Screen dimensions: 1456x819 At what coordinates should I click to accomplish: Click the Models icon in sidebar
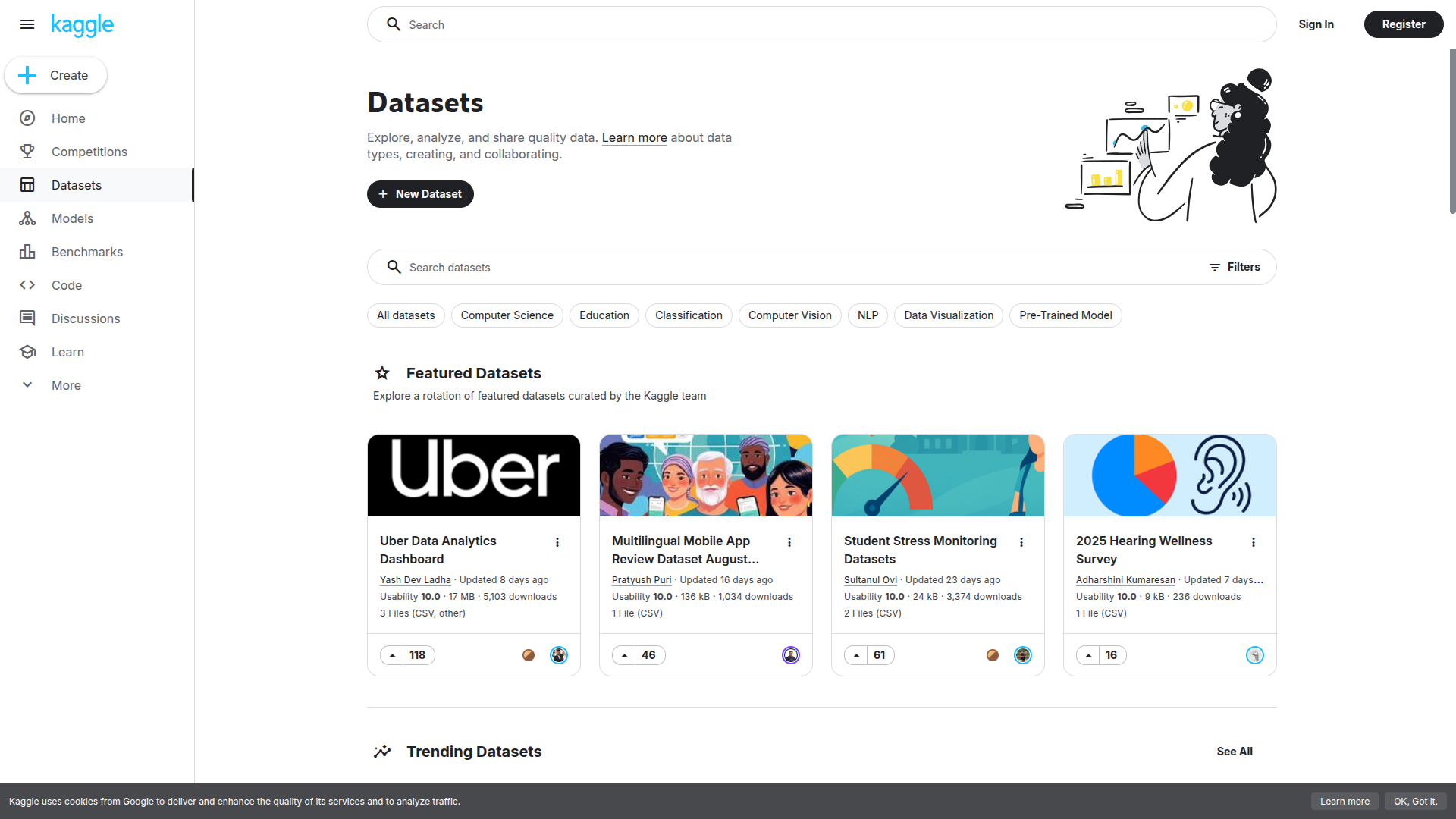pos(27,218)
